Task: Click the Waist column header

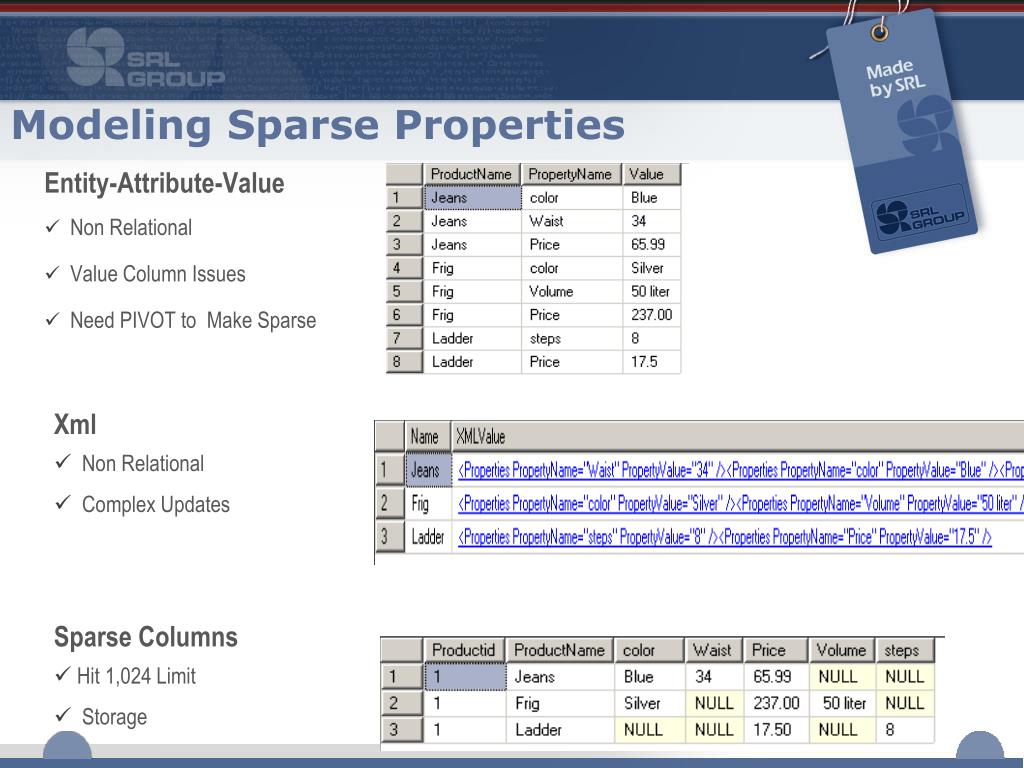Action: (714, 650)
